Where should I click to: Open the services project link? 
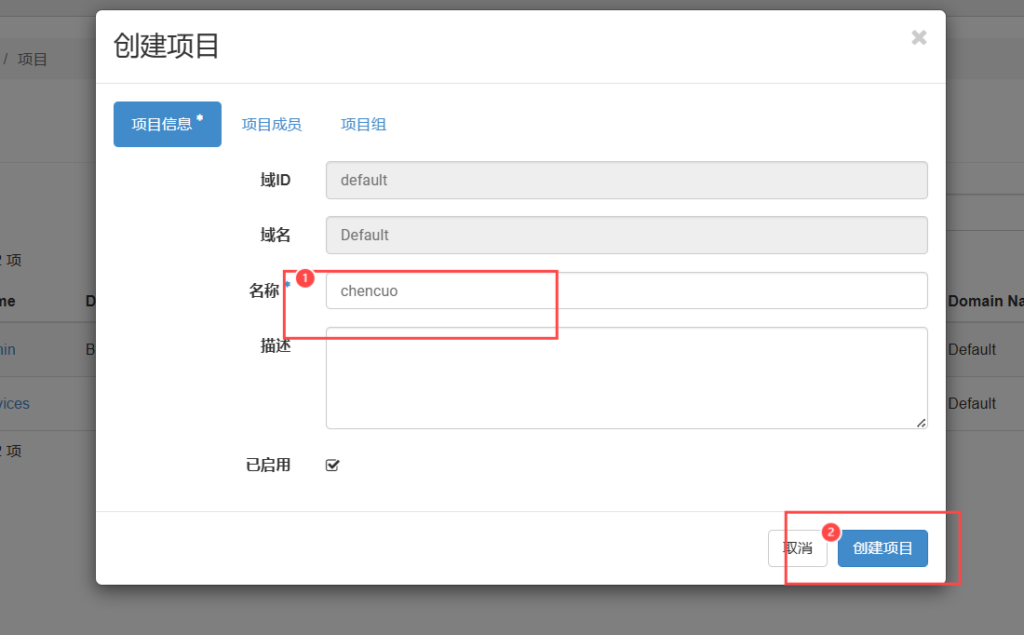pyautogui.click(x=14, y=404)
